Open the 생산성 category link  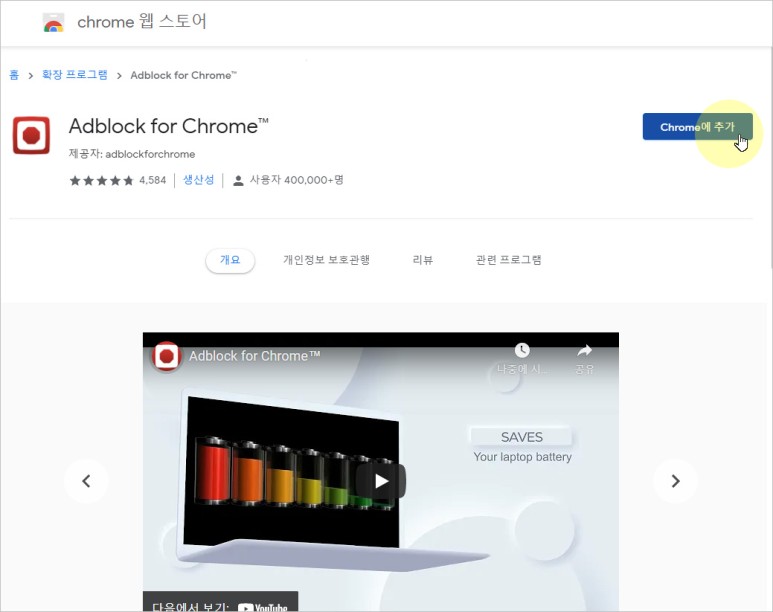click(199, 180)
